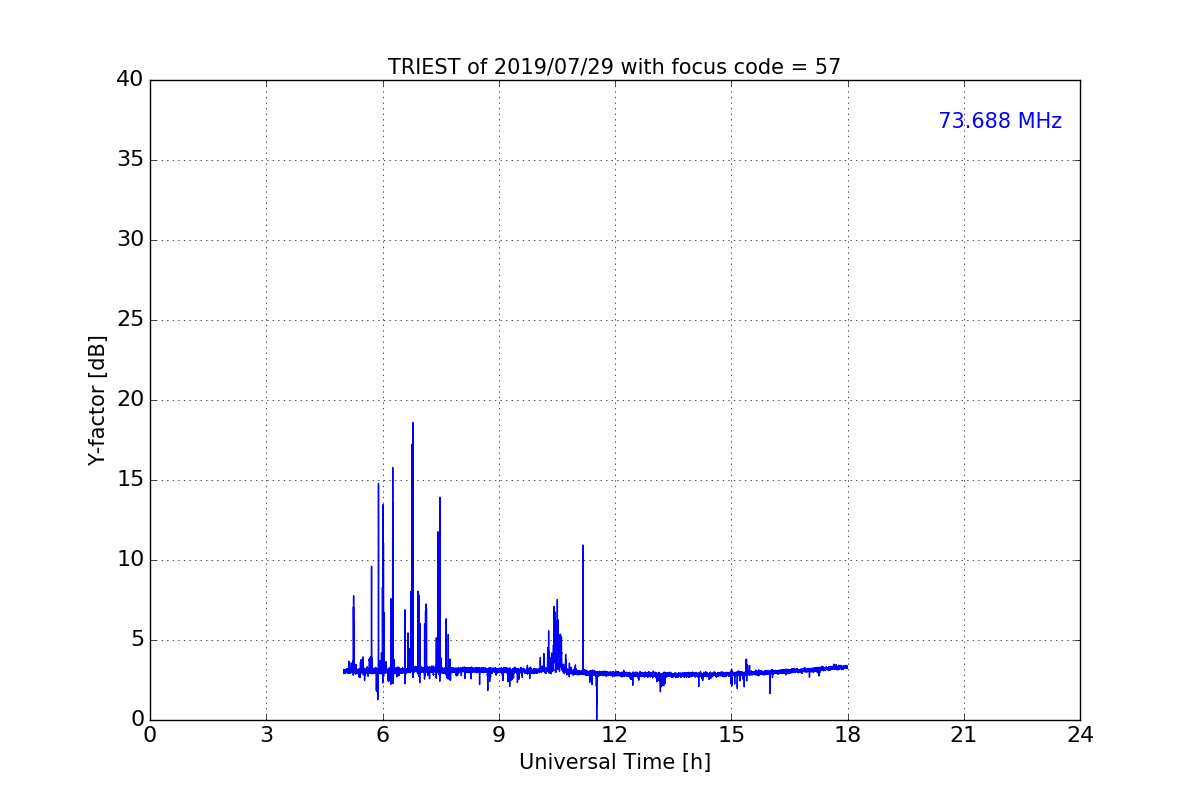Screen dimensions: 1200x800
Task: Click the plot title mentioning TRIEST 2019/07/29
Action: [614, 67]
